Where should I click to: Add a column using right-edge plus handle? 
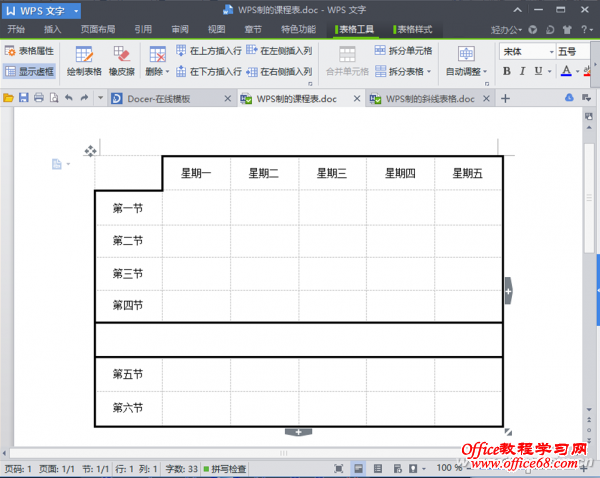pos(508,291)
